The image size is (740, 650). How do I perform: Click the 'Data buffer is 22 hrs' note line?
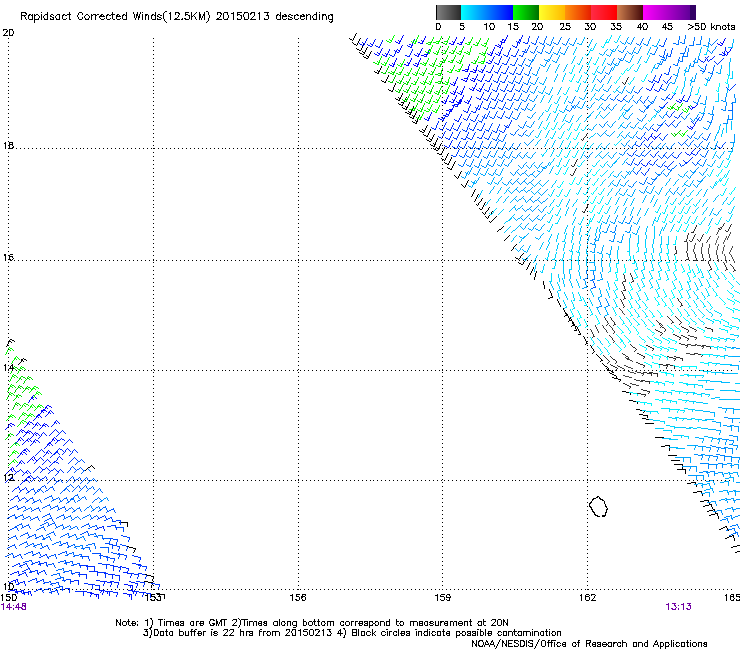353,633
